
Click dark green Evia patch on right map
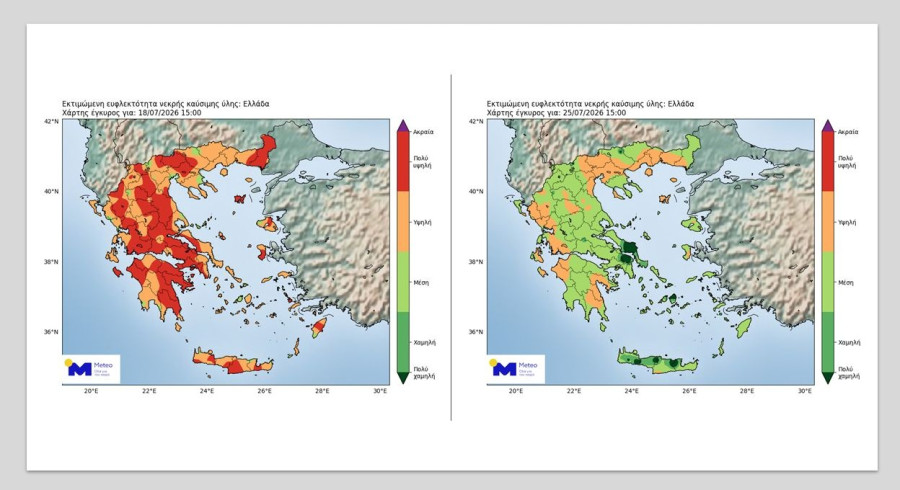[x=630, y=248]
